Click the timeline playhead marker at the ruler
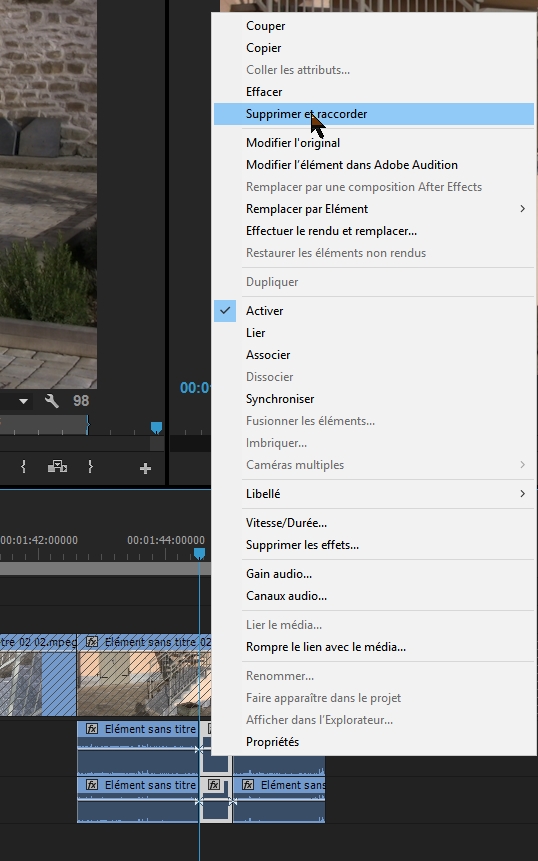The image size is (538, 861). coord(199,554)
